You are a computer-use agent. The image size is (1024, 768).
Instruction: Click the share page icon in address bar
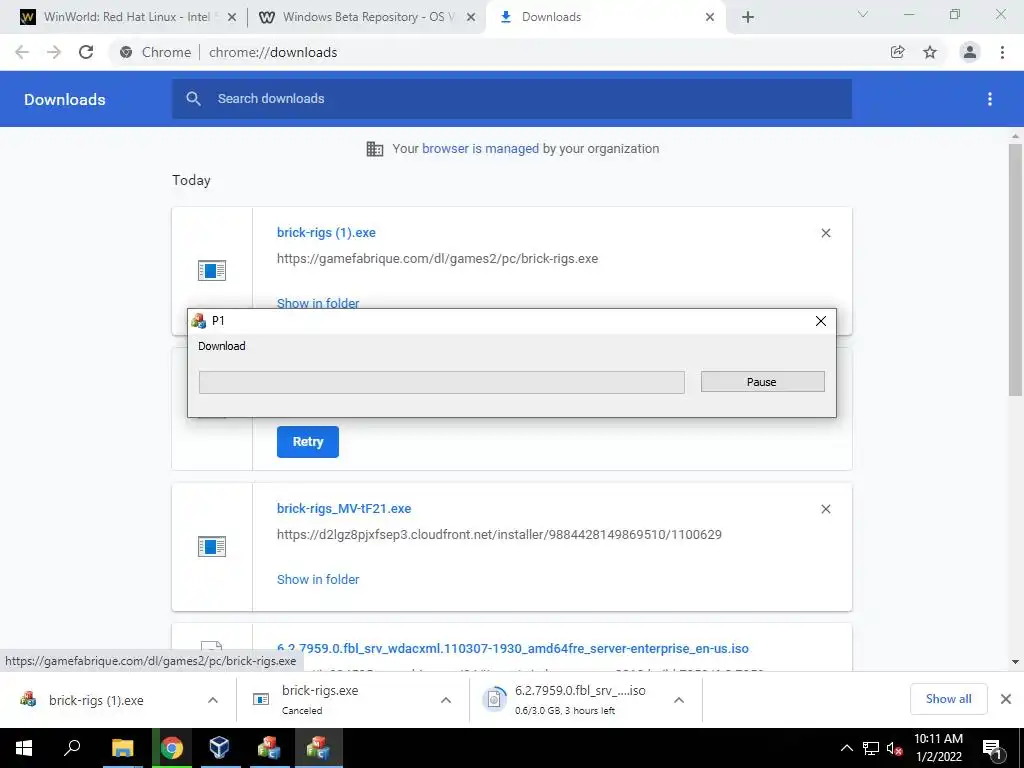(897, 52)
